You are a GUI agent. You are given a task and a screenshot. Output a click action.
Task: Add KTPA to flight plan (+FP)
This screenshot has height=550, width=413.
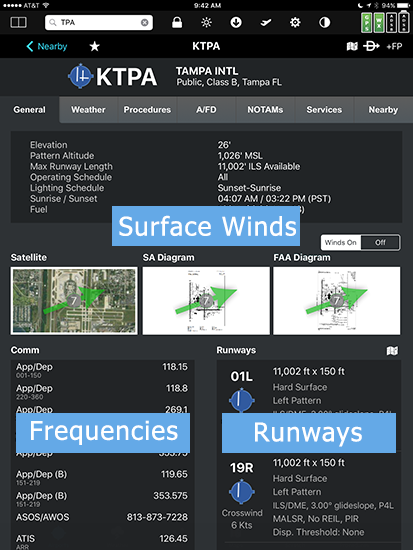394,46
